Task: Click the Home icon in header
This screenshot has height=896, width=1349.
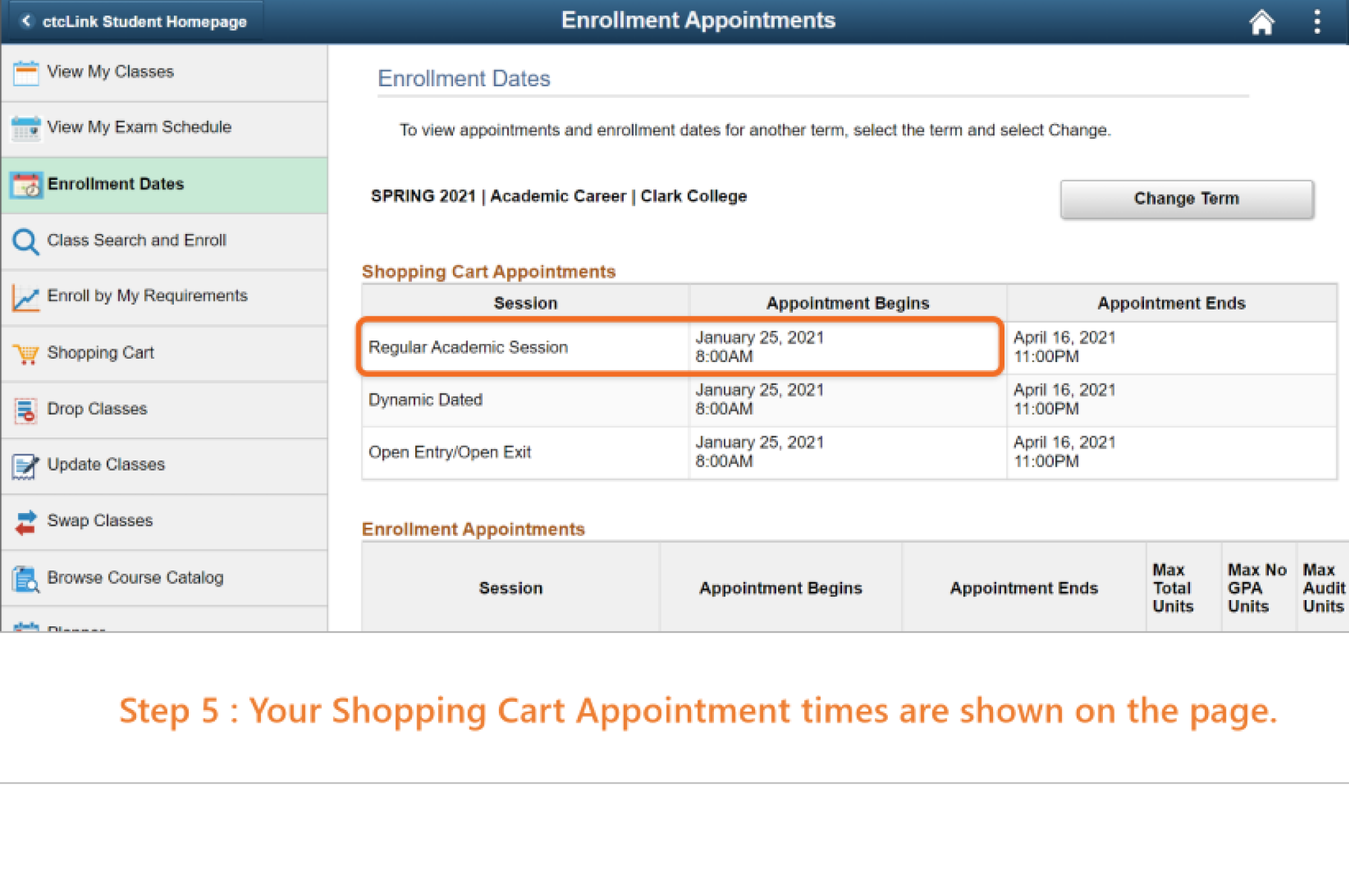Action: 1261,22
